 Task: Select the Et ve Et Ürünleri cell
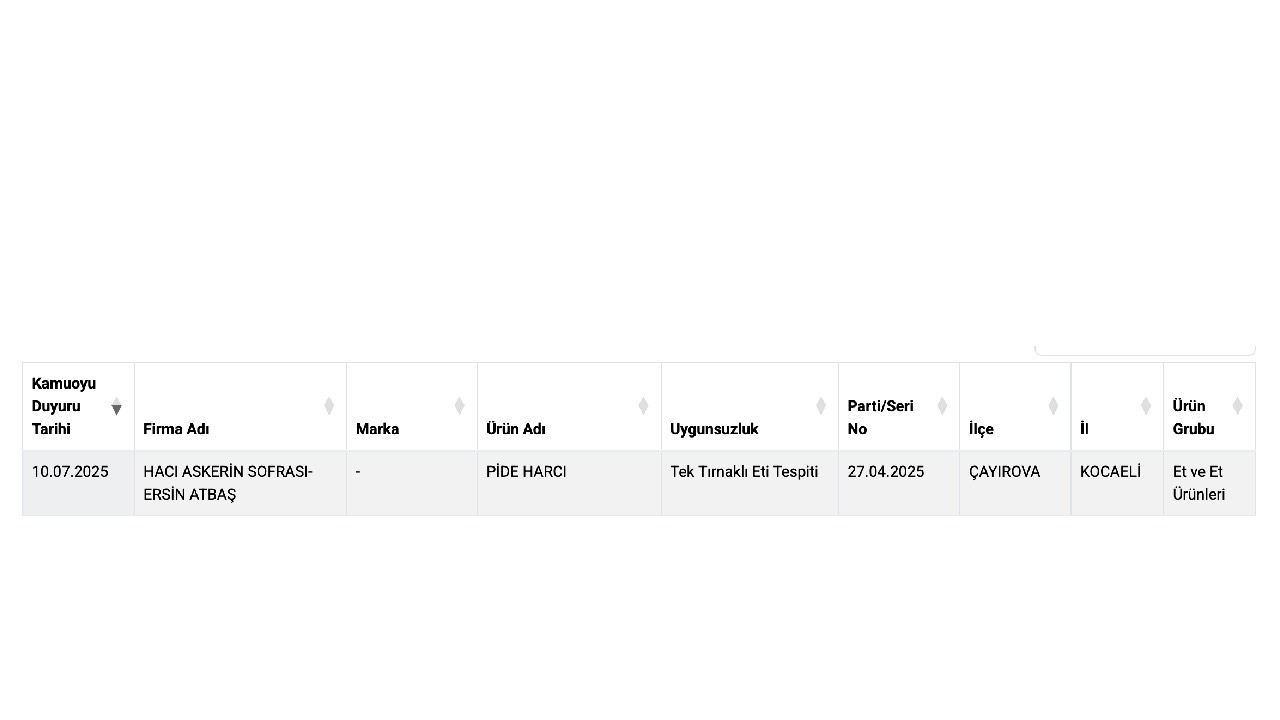click(1209, 483)
